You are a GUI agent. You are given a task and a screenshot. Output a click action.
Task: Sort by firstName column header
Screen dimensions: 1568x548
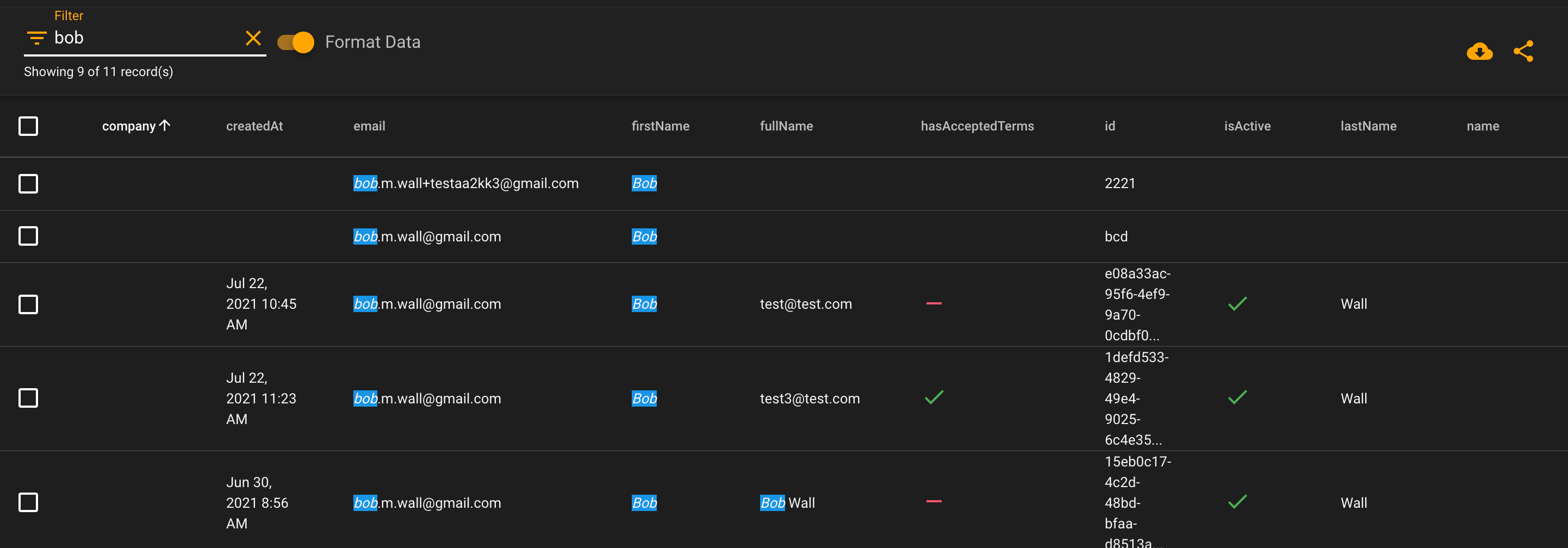(x=661, y=126)
